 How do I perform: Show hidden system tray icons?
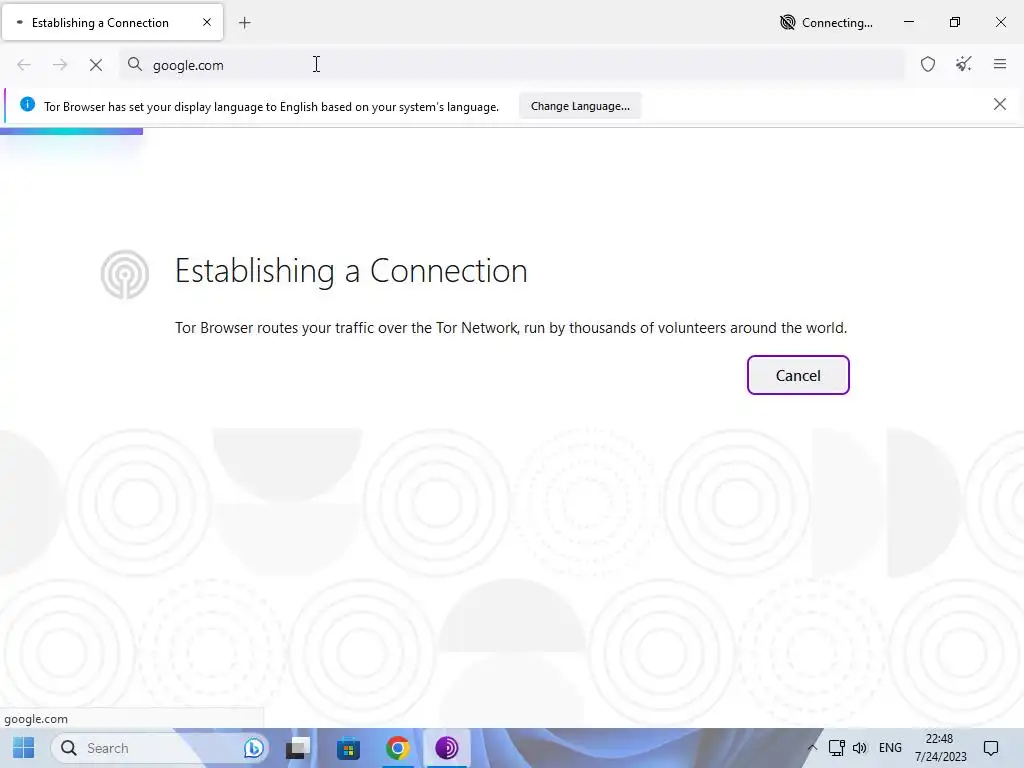[812, 748]
